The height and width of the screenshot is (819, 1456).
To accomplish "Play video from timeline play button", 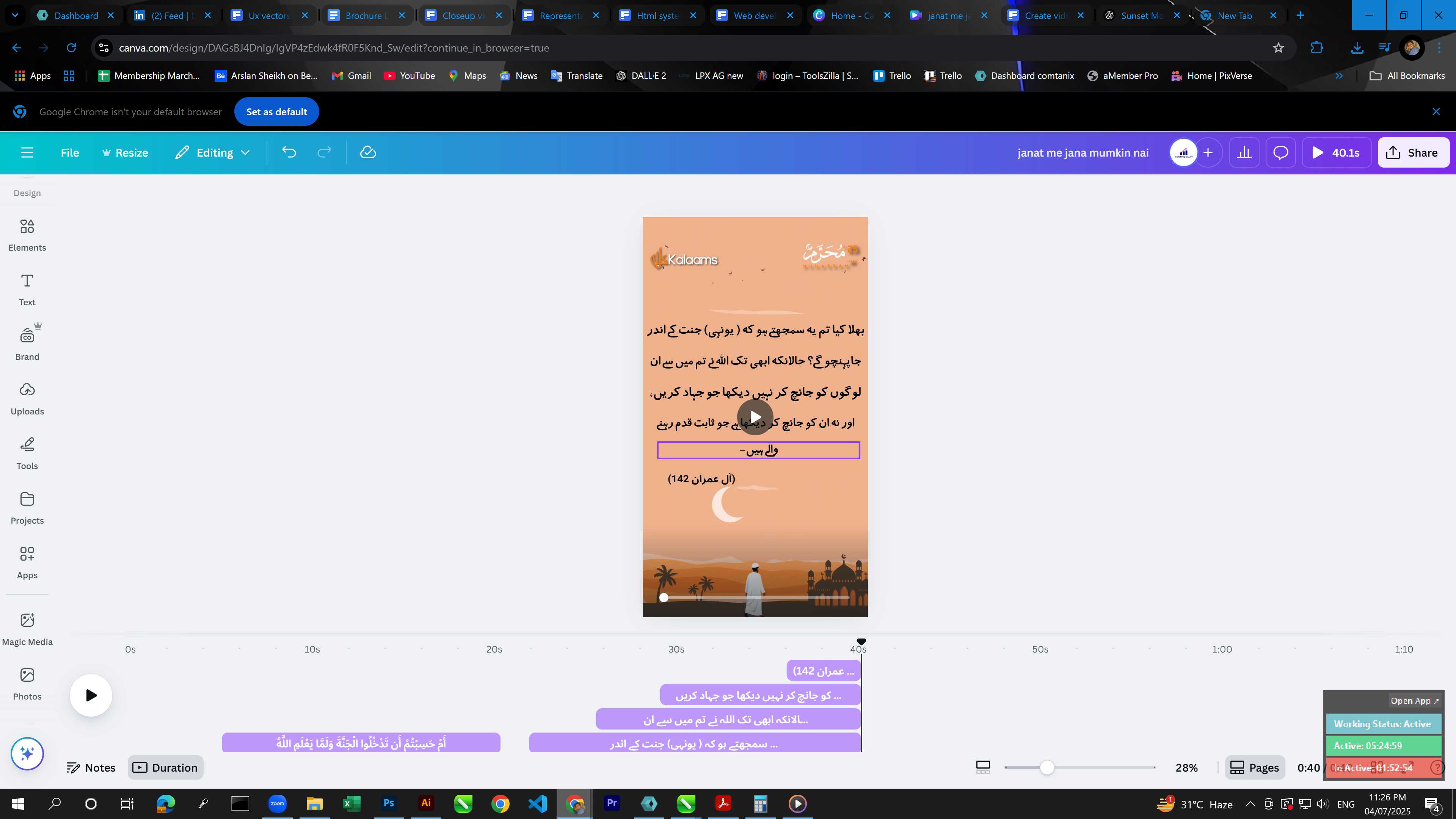I will pyautogui.click(x=91, y=695).
